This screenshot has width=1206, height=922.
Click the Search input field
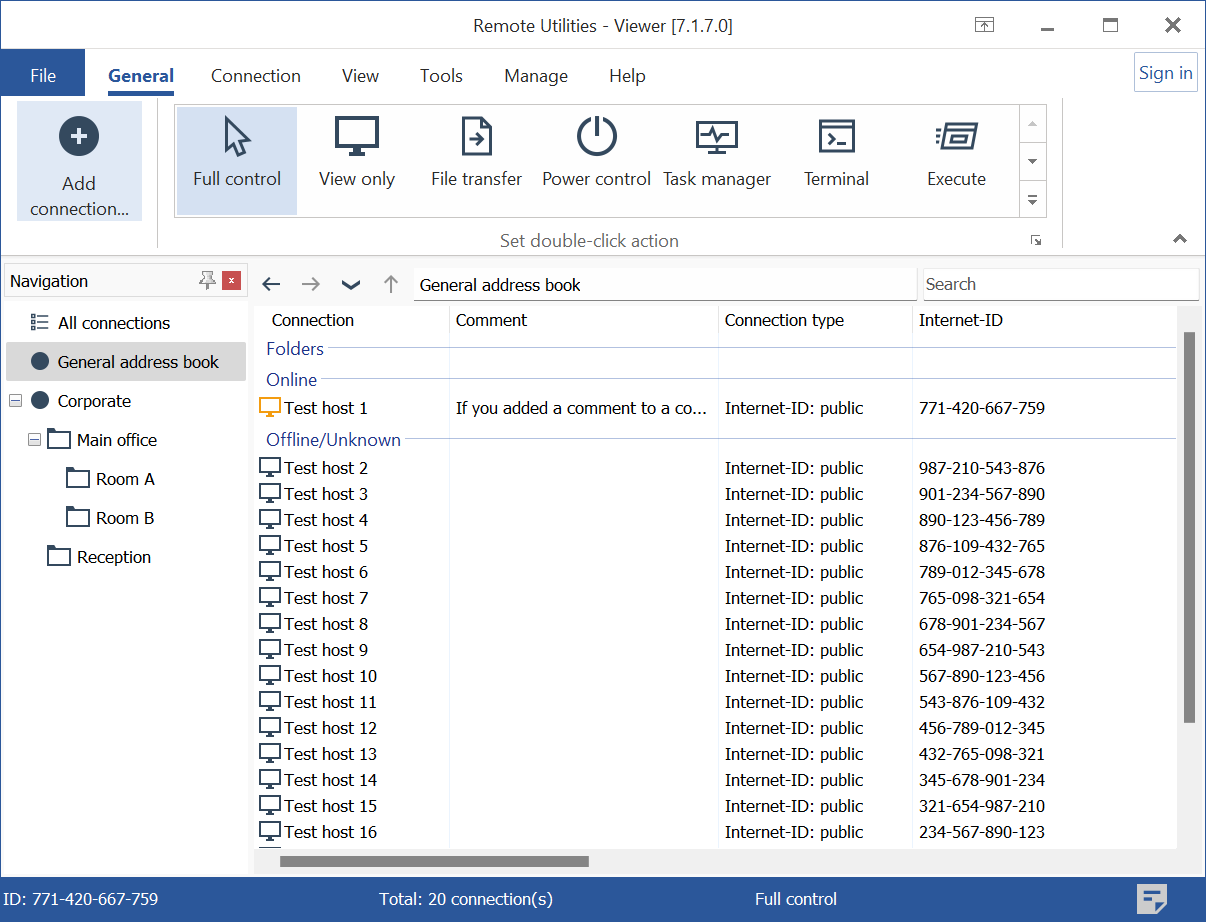coord(1060,284)
